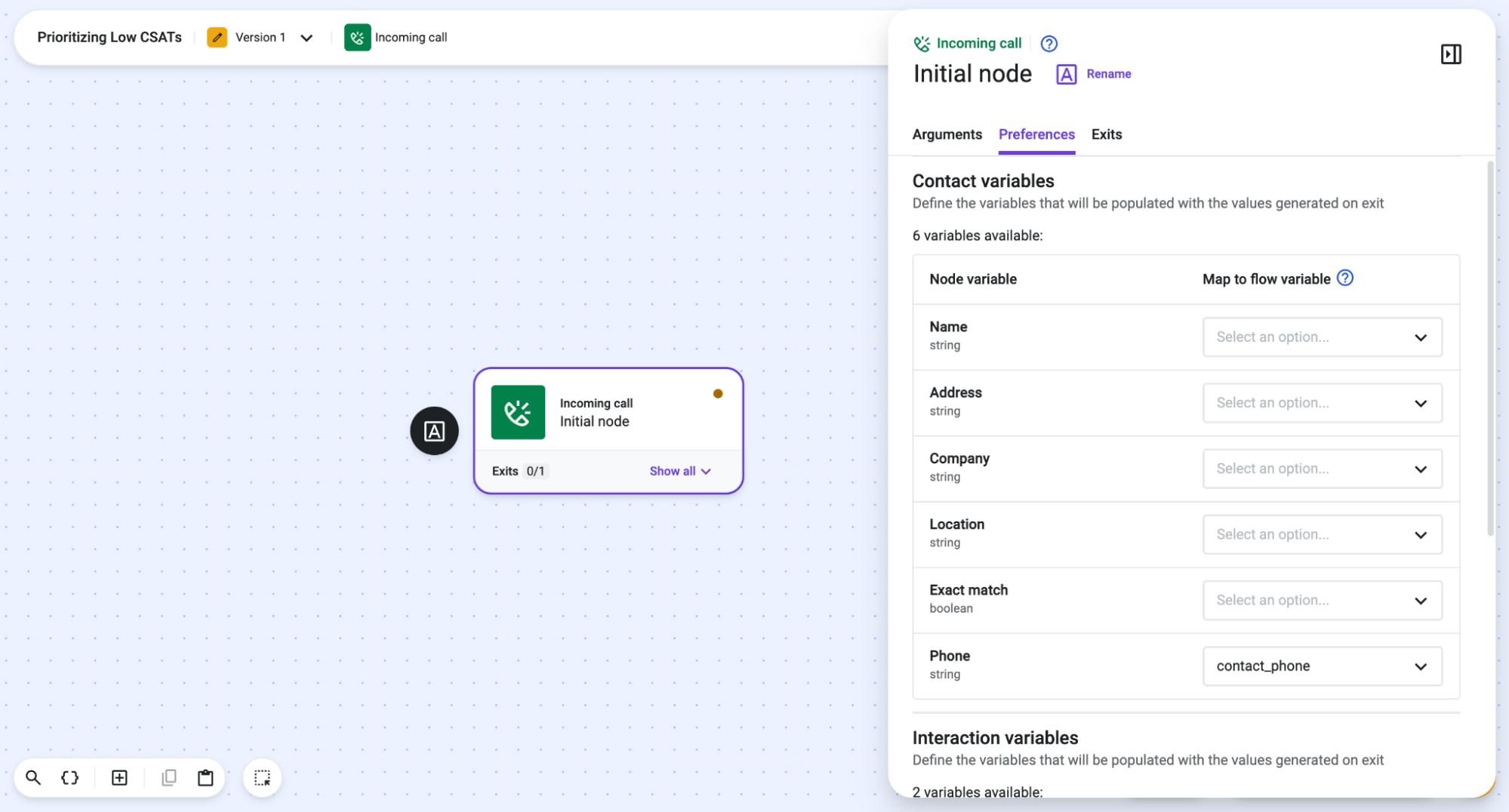This screenshot has width=1509, height=812.
Task: Click help icon beside Map to flow variable
Action: (x=1345, y=278)
